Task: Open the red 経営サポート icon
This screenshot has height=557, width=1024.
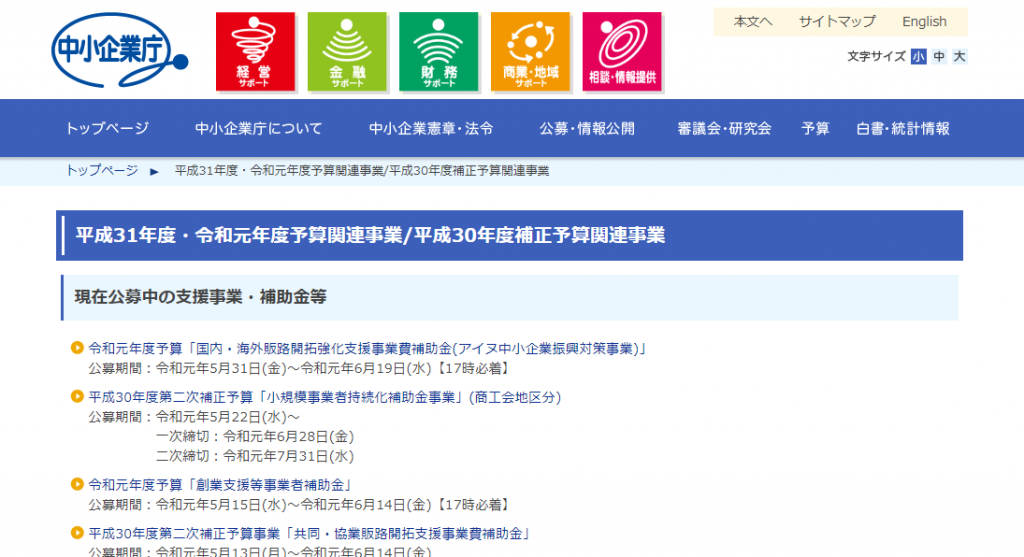Action: (x=255, y=51)
